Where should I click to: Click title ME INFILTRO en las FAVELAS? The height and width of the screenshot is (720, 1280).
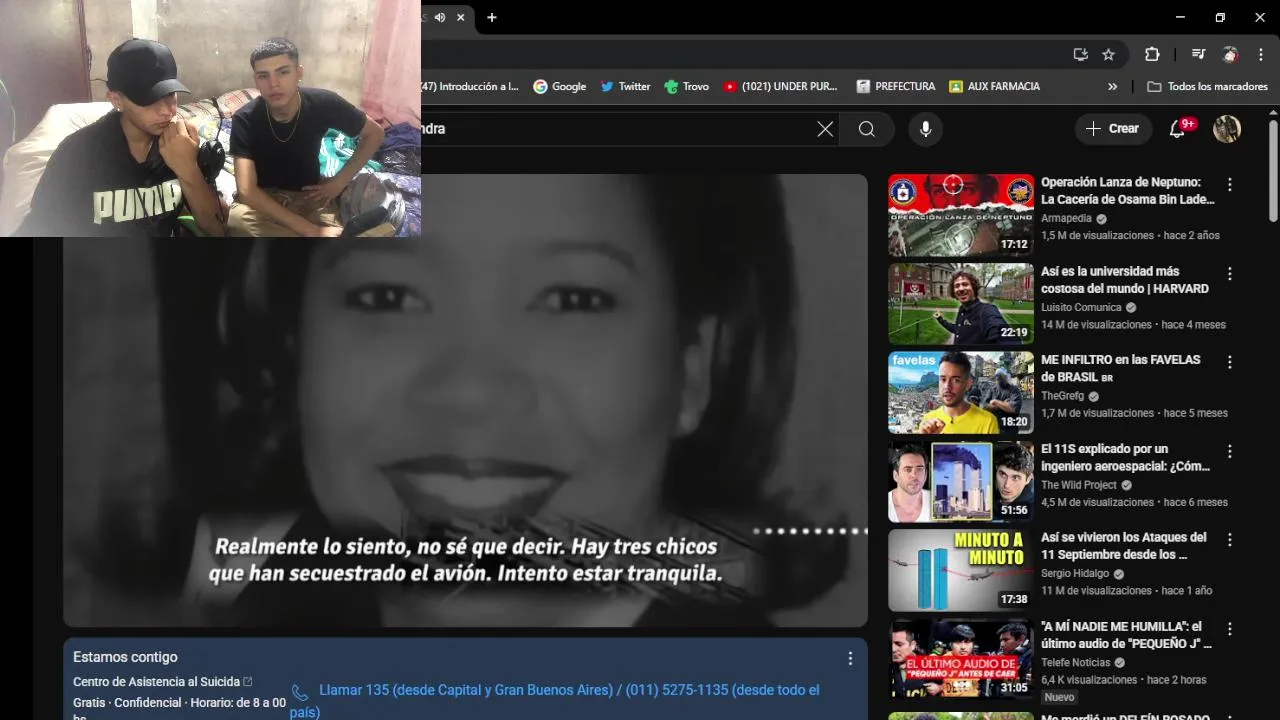[x=1121, y=368]
